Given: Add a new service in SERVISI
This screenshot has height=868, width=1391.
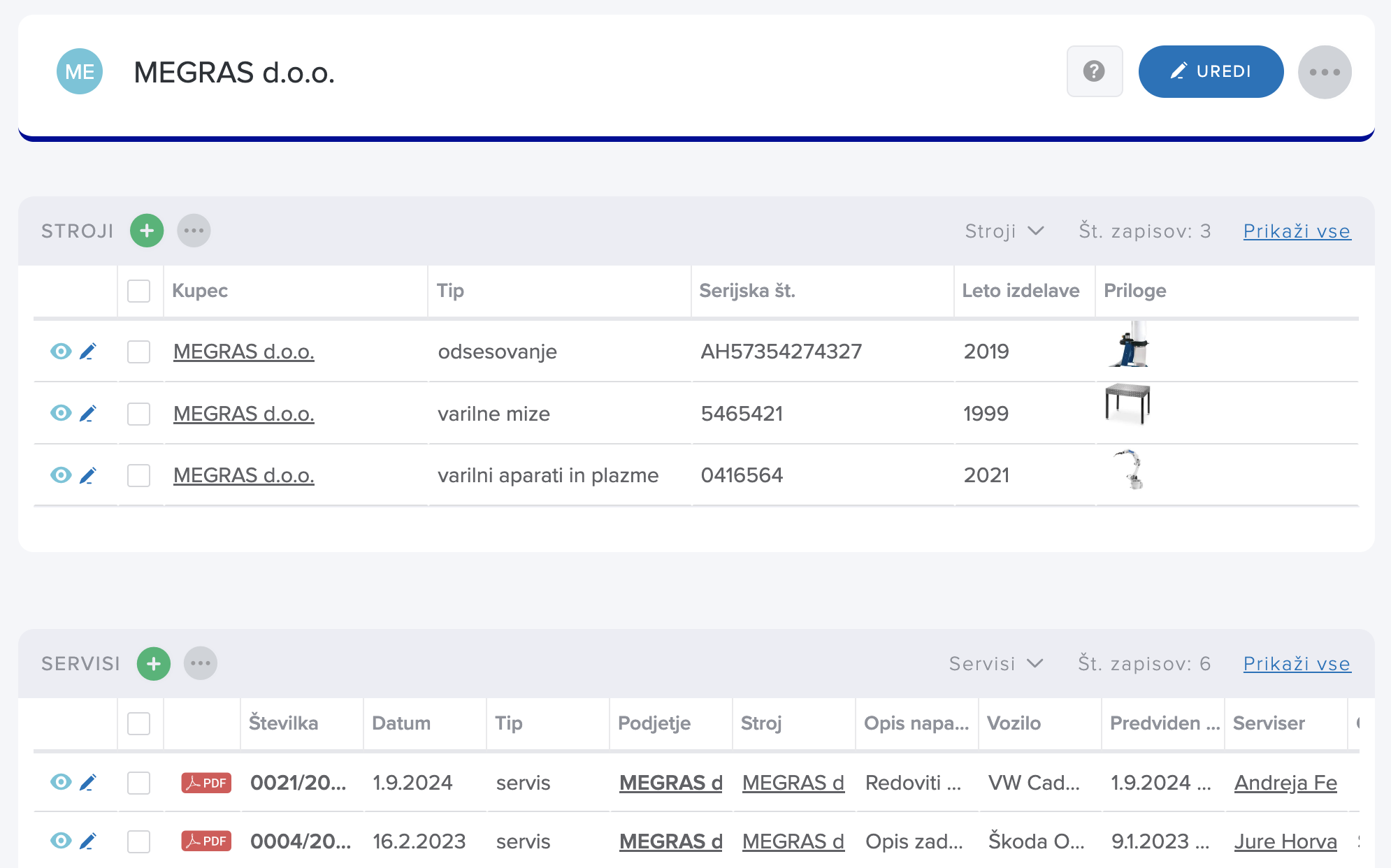Looking at the screenshot, I should pos(154,663).
